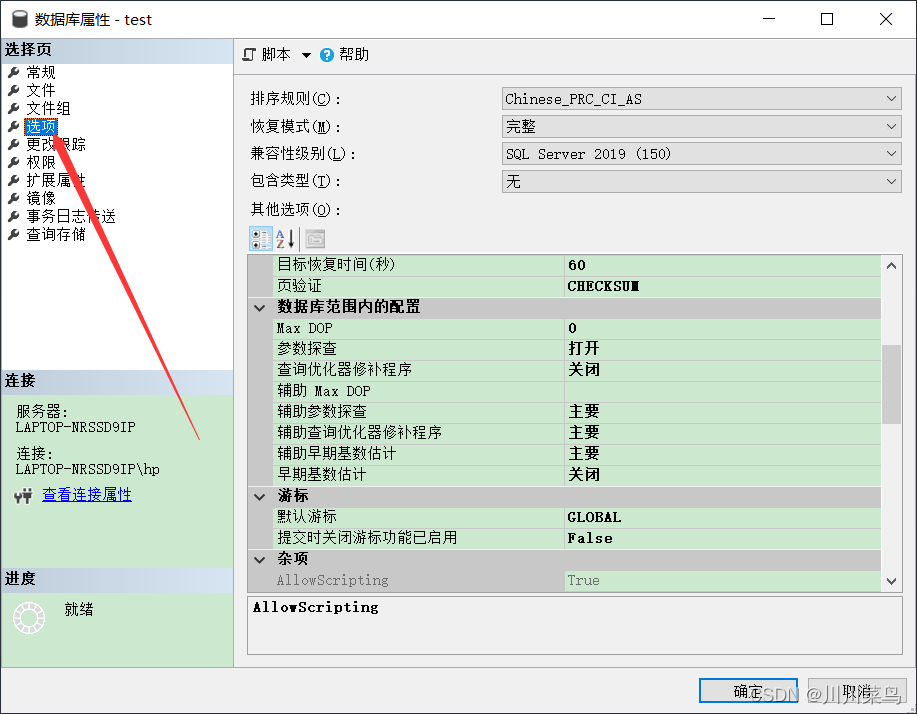Click the database icon in title bar
Screen dimensions: 917x714
(x=20, y=19)
